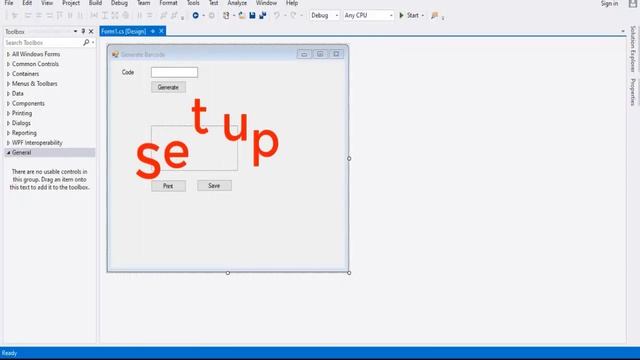Open the View menu
The height and width of the screenshot is (360, 640).
coord(47,3)
